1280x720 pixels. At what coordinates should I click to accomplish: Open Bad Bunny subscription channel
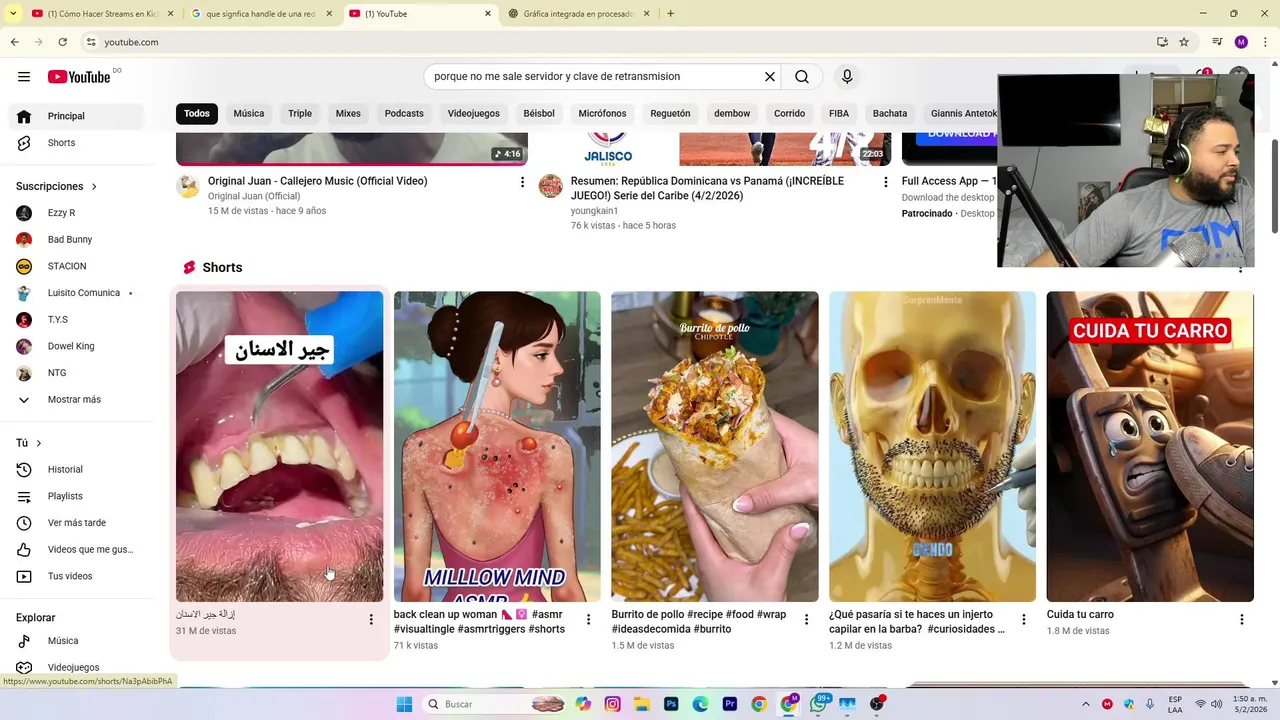coord(78,240)
